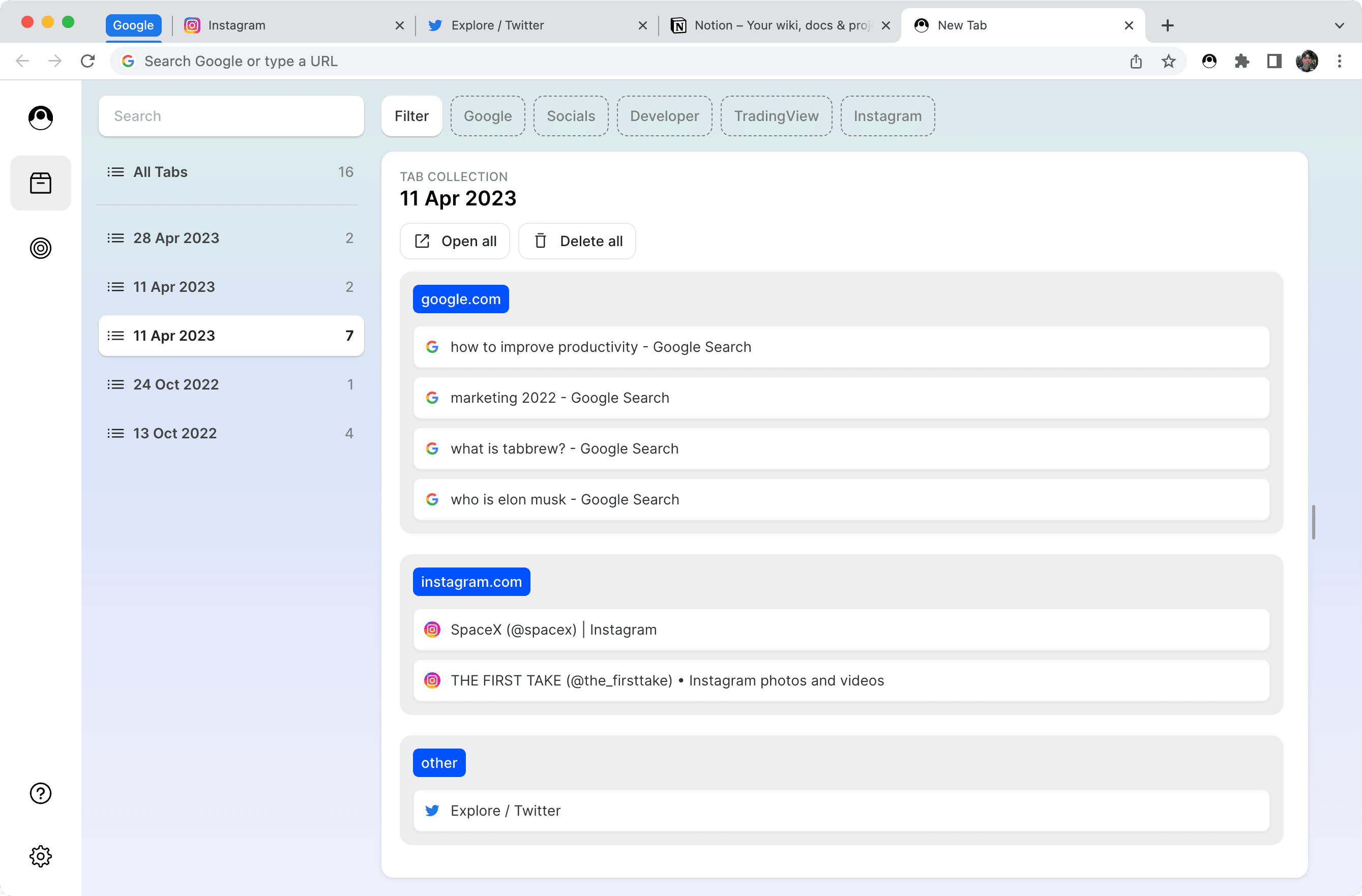Viewport: 1362px width, 896px height.
Task: Open the extensions puzzle icon
Action: pyautogui.click(x=1242, y=61)
